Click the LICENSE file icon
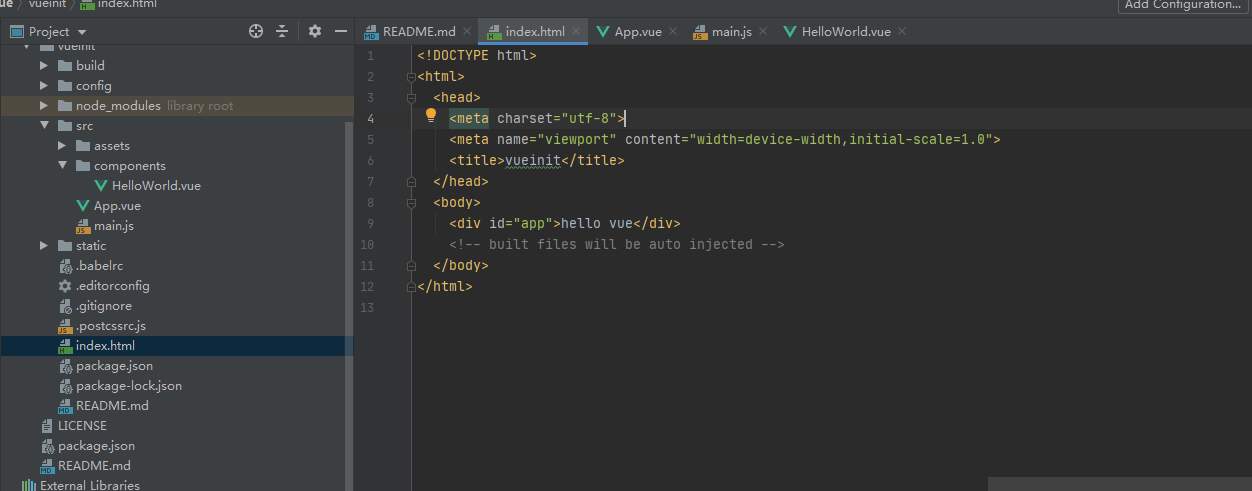The height and width of the screenshot is (491, 1252). click(47, 426)
